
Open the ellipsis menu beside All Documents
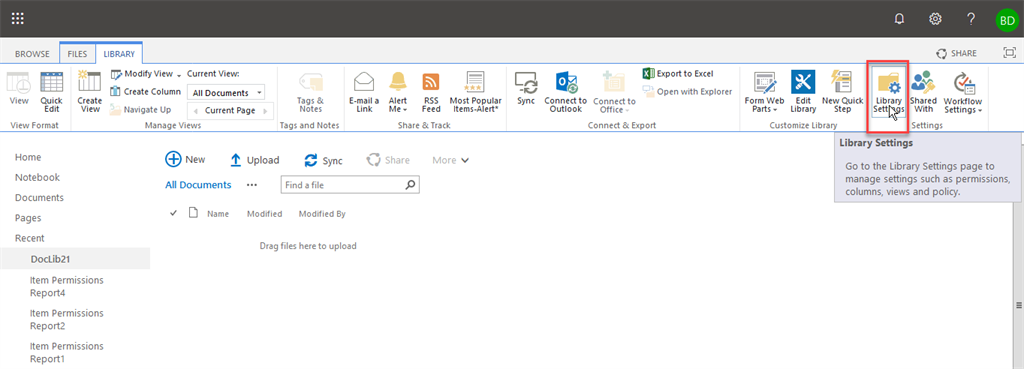251,185
